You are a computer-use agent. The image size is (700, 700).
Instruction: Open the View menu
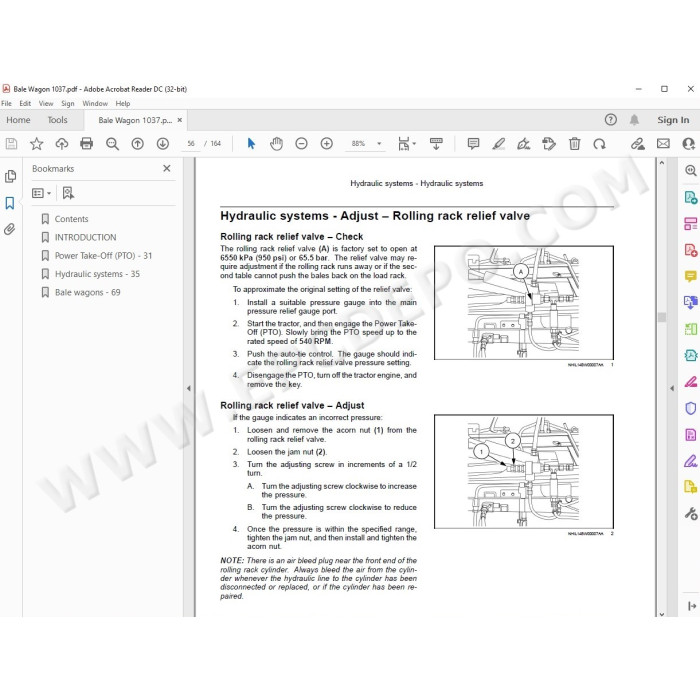click(x=46, y=104)
